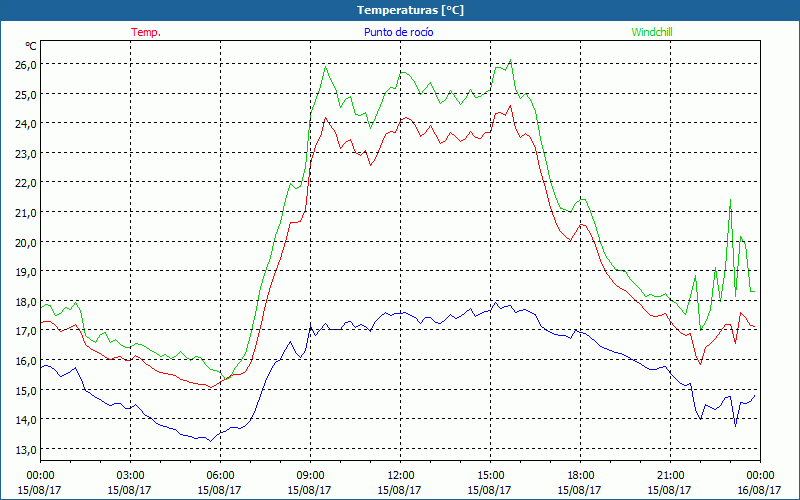800x500 pixels.
Task: Click the 18:00 time axis label
Action: (580, 476)
